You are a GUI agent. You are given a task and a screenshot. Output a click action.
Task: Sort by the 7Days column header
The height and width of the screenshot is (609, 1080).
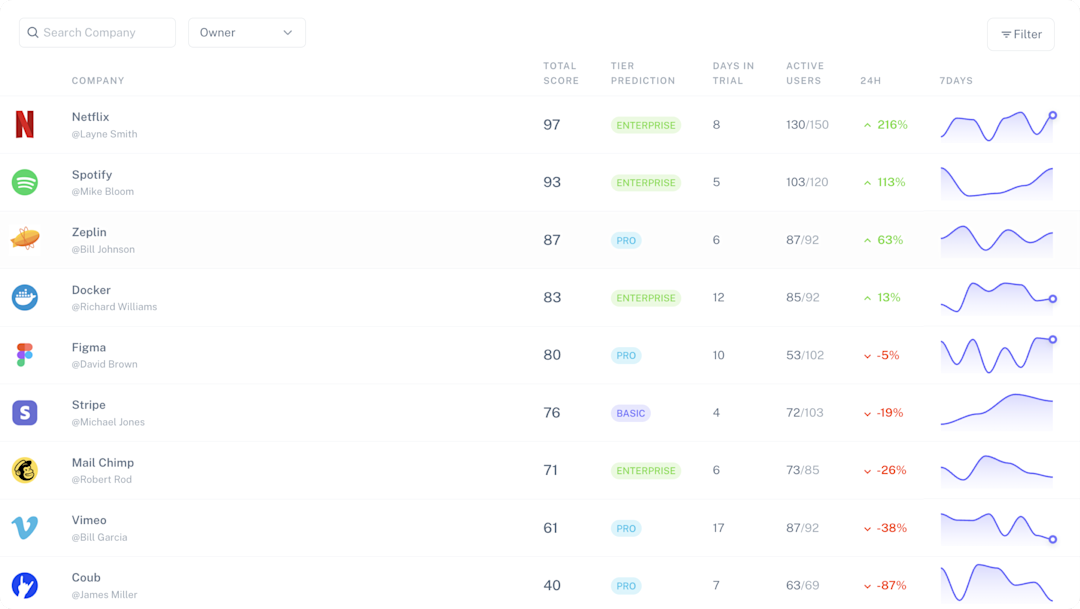pos(956,81)
